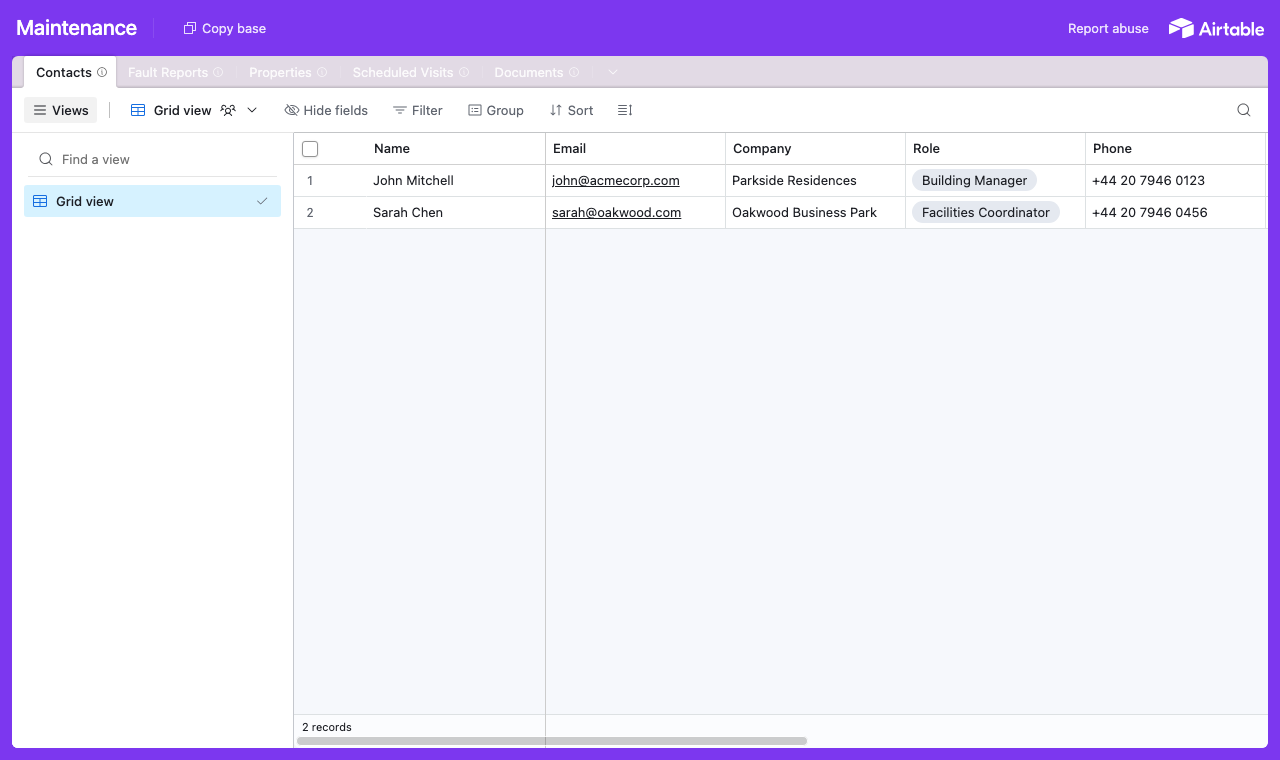The image size is (1280, 760).
Task: Open the search magnifier icon in toolbar
Action: click(x=1244, y=110)
